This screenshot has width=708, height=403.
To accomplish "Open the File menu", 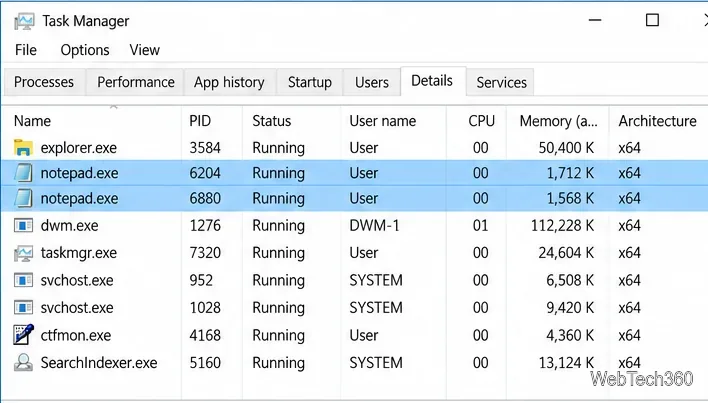I will point(26,50).
